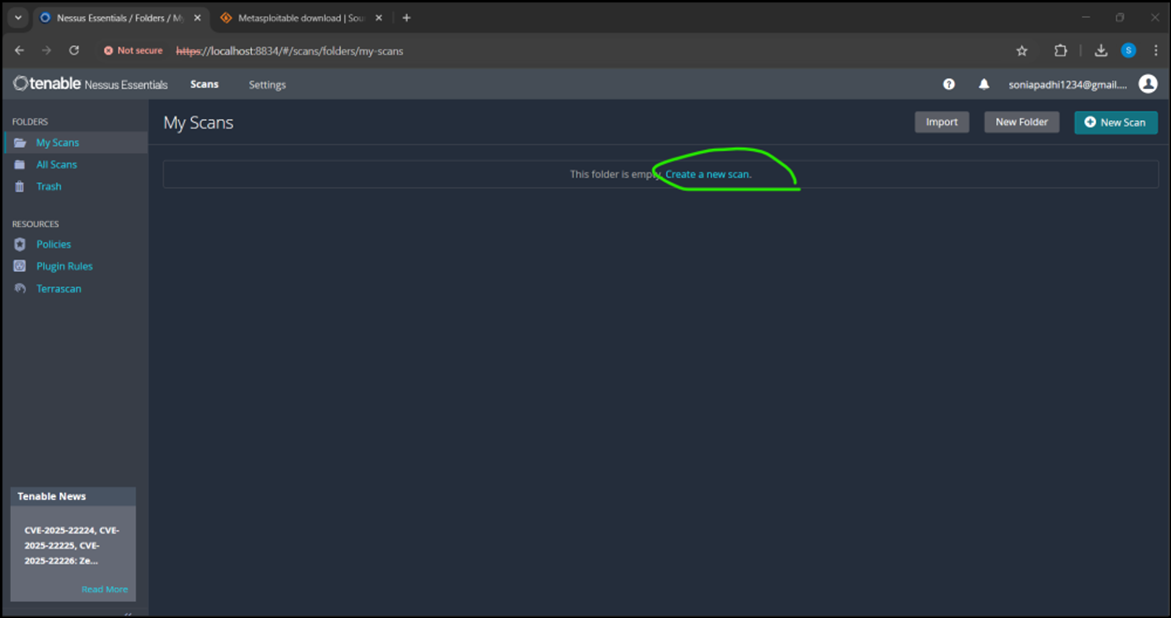Click the Terrascan icon in sidebar

point(20,288)
